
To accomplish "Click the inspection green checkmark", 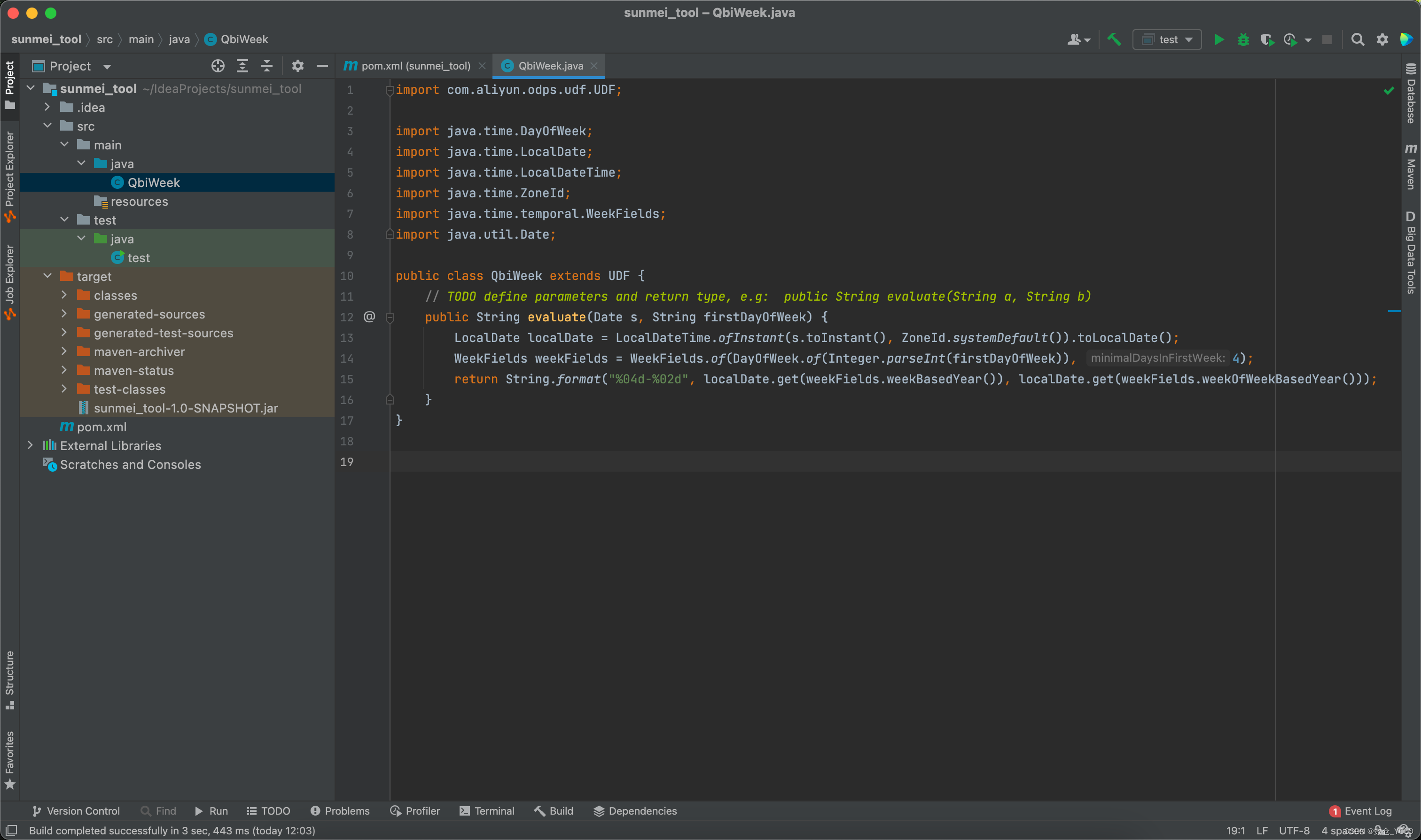I will pos(1389,91).
